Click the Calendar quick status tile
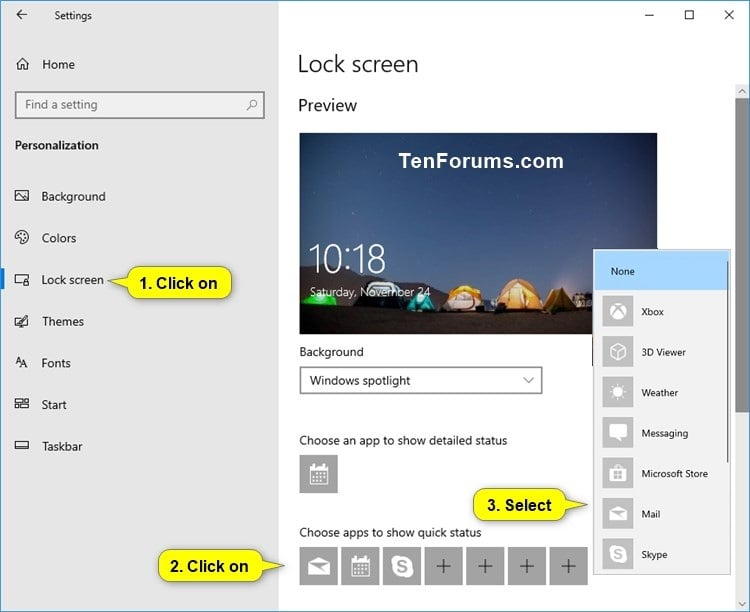Screen dimensions: 750x612 pos(360,566)
